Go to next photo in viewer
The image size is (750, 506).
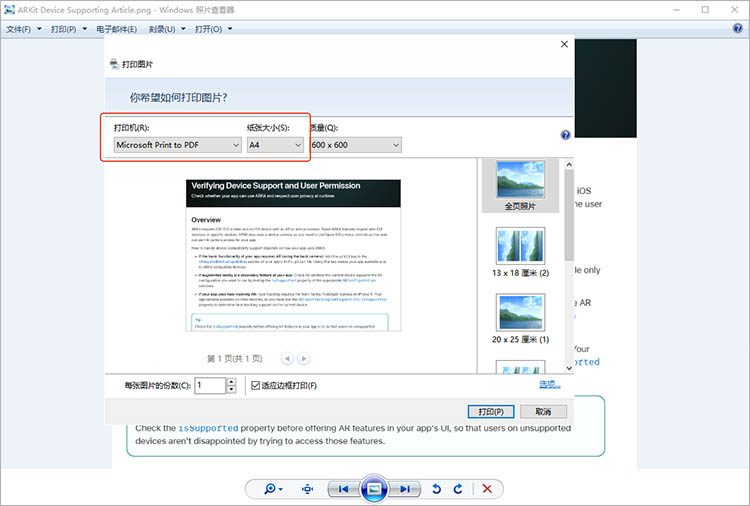coord(405,489)
